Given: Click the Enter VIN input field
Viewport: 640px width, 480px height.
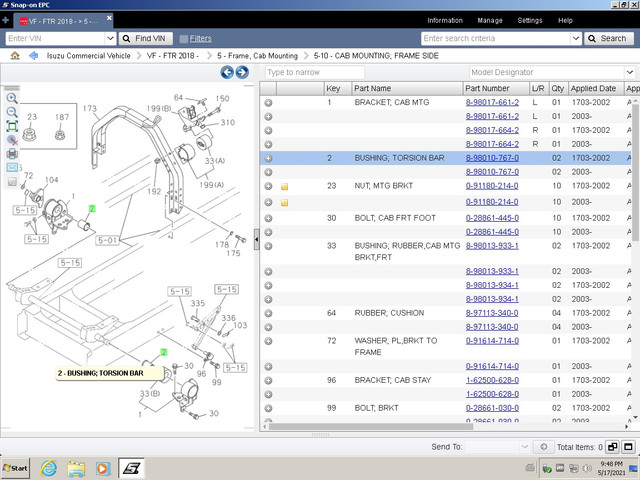Looking at the screenshot, I should tap(55, 38).
